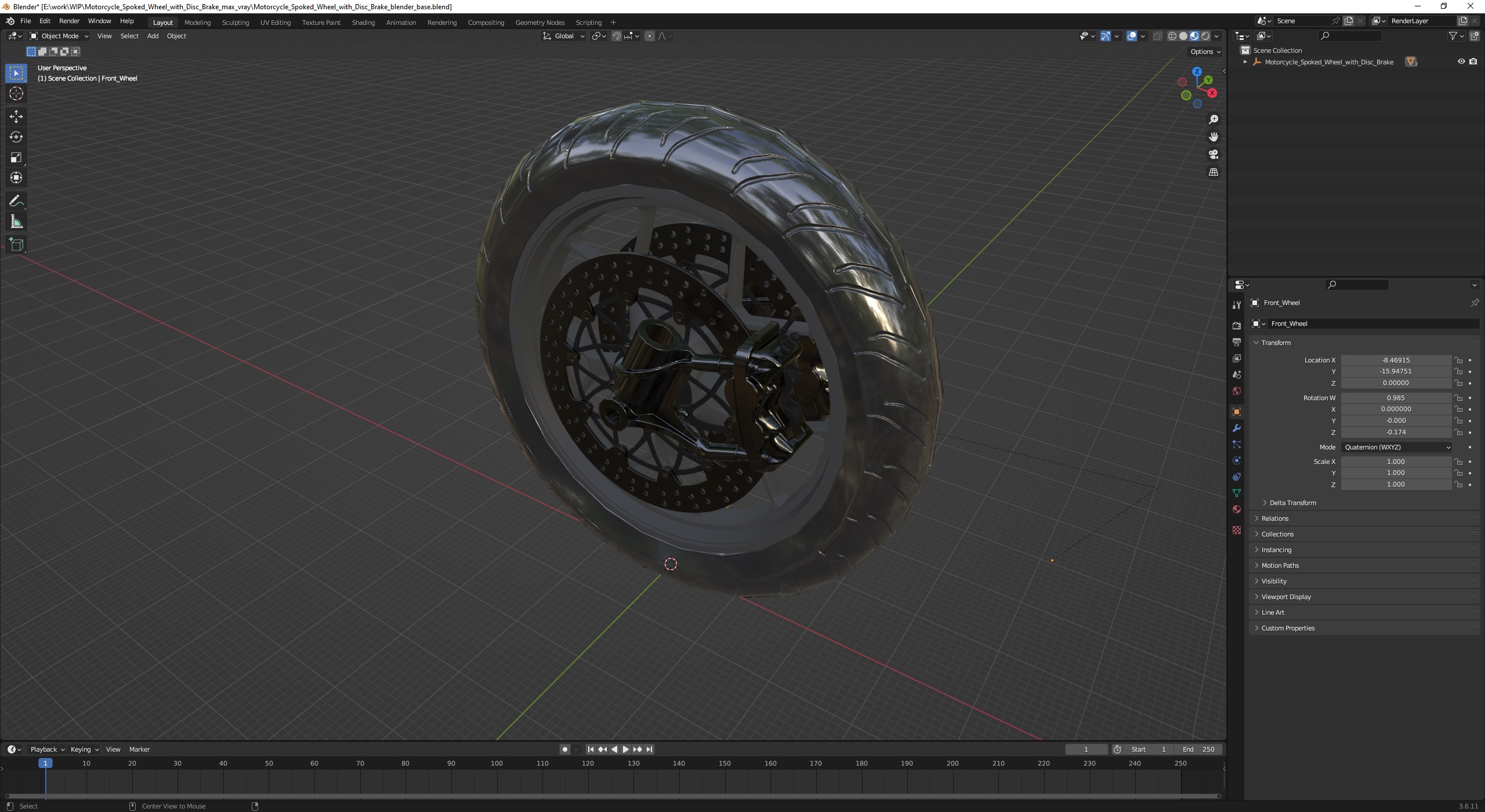The width and height of the screenshot is (1485, 812).
Task: Switch perspective/orthographic with the grid gizmo
Action: 1213,172
